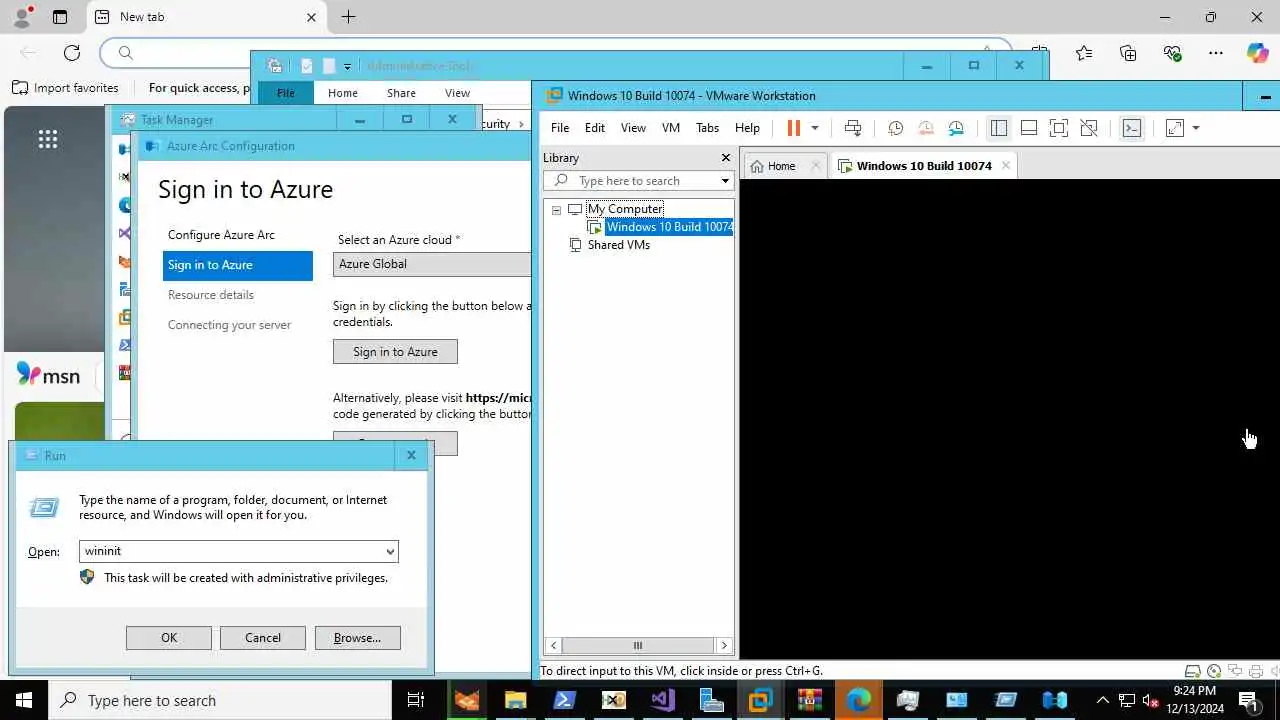This screenshot has height=720, width=1280.
Task: Open the Tabs menu in VMware Workstation
Action: 707,128
